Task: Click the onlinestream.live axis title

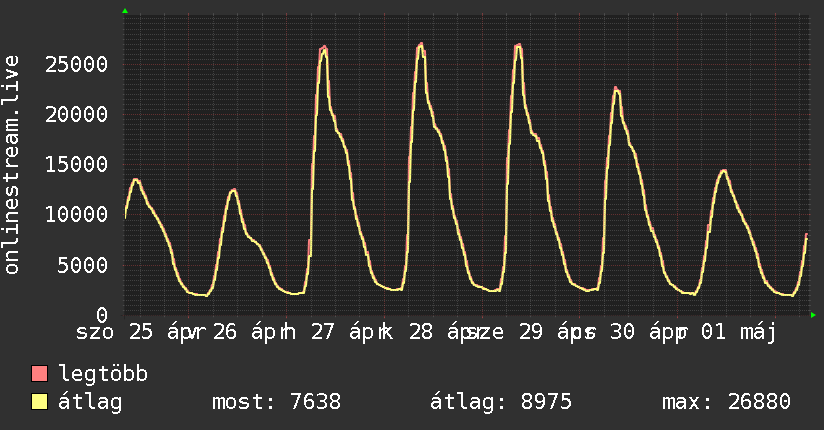Action: [x=12, y=165]
